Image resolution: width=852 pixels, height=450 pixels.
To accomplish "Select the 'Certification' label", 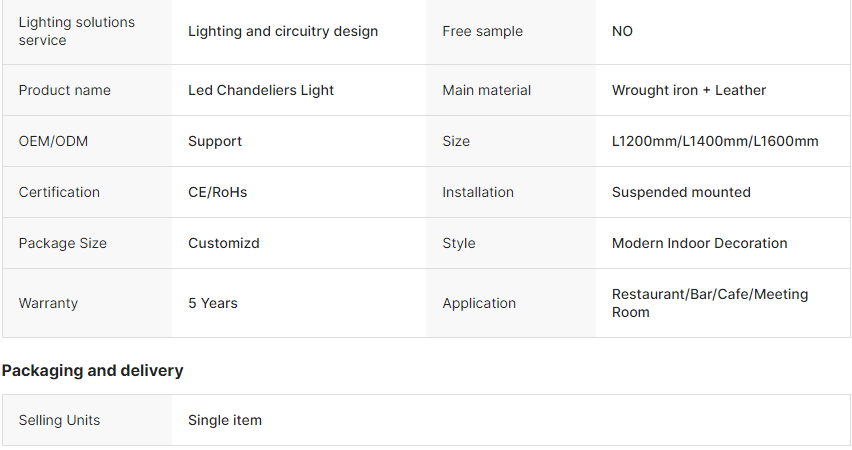I will point(59,192).
